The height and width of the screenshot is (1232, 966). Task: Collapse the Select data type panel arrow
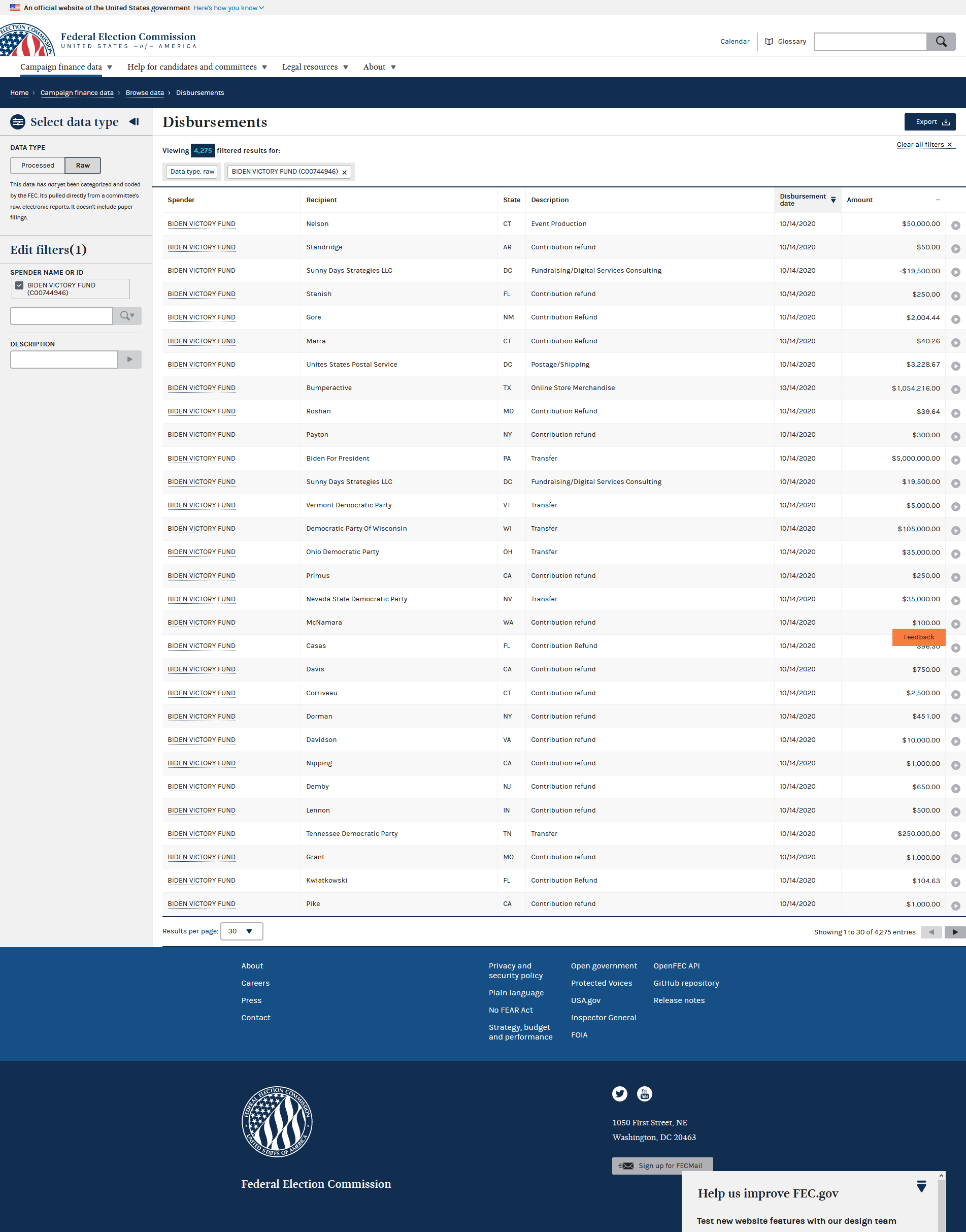134,121
